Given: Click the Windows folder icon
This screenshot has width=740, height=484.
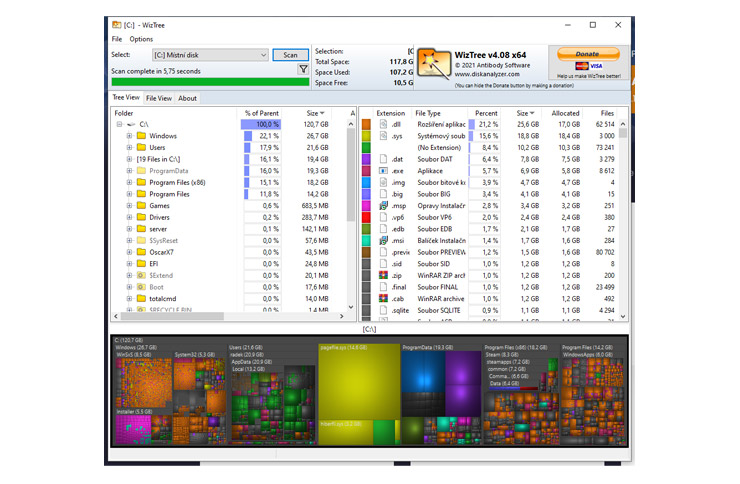Looking at the screenshot, I should click(x=141, y=136).
